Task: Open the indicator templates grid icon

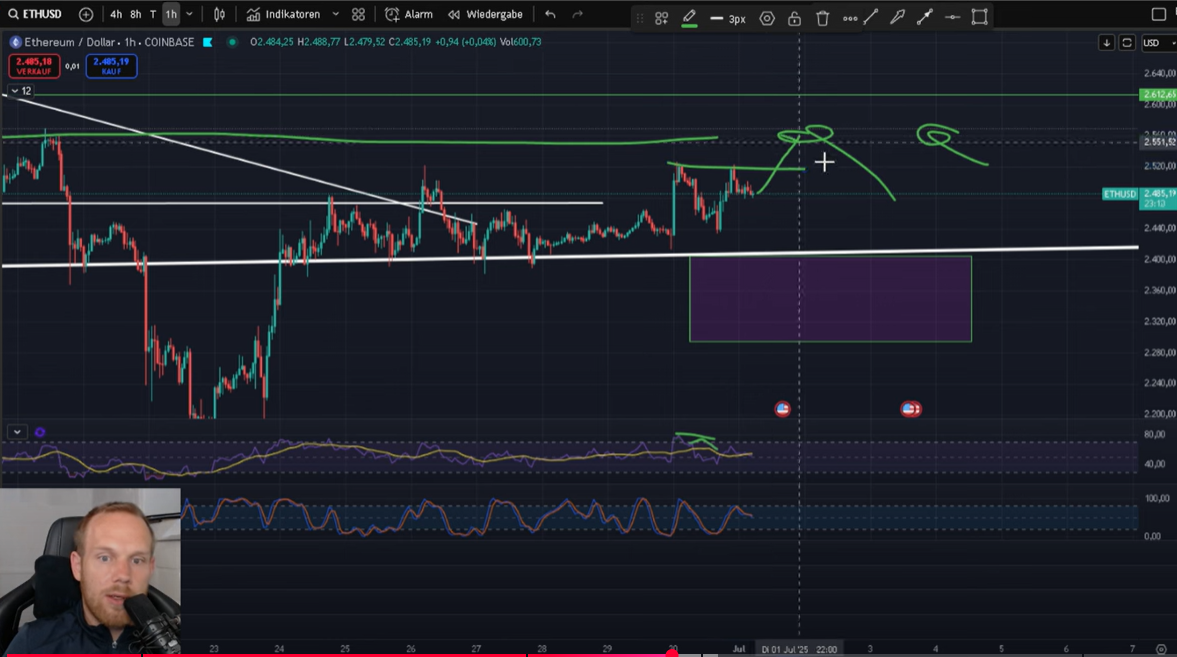Action: (x=358, y=14)
